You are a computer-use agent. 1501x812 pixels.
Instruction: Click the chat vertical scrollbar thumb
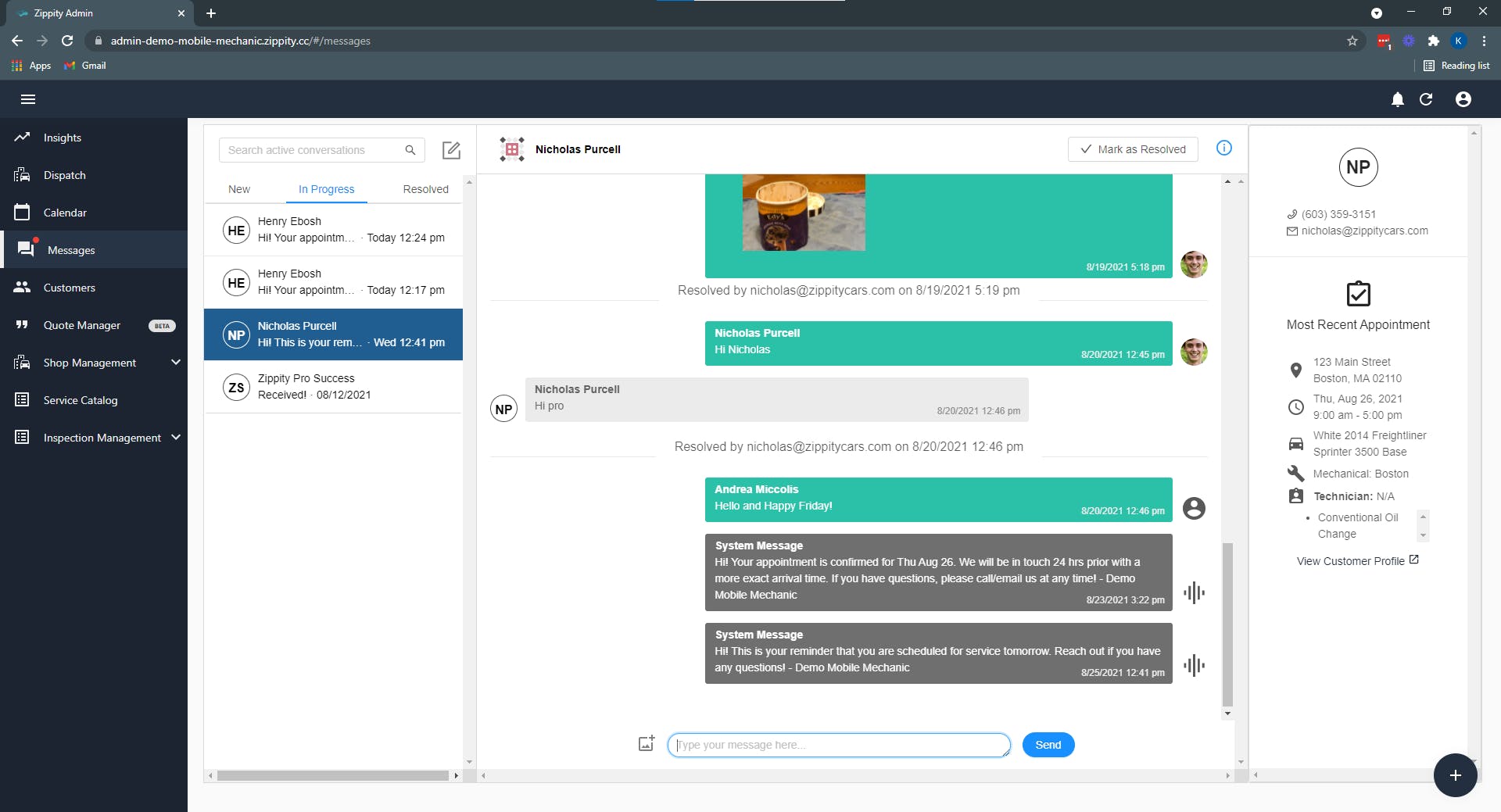1227,624
